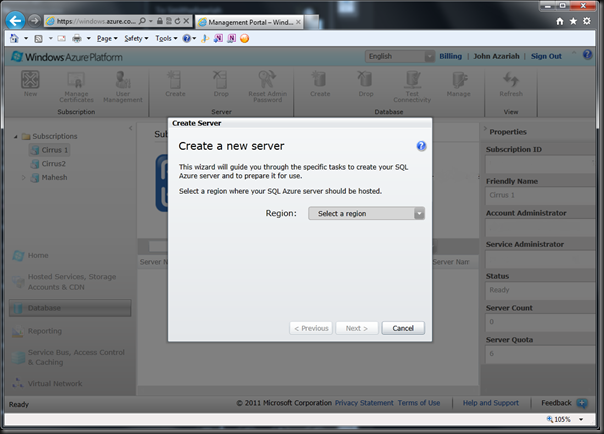Open Service Bus, Access Control & Caching
The height and width of the screenshot is (434, 604).
tap(68, 357)
